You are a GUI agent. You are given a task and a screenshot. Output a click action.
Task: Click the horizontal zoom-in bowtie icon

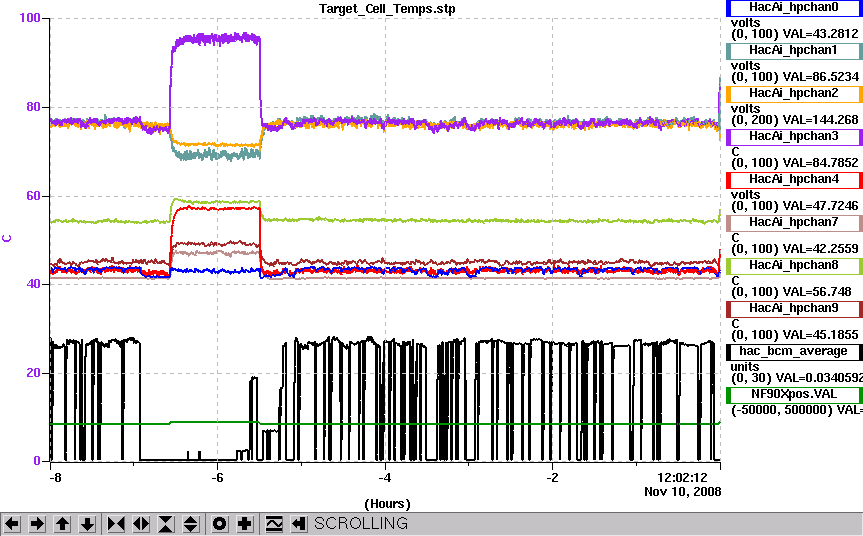click(x=116, y=523)
